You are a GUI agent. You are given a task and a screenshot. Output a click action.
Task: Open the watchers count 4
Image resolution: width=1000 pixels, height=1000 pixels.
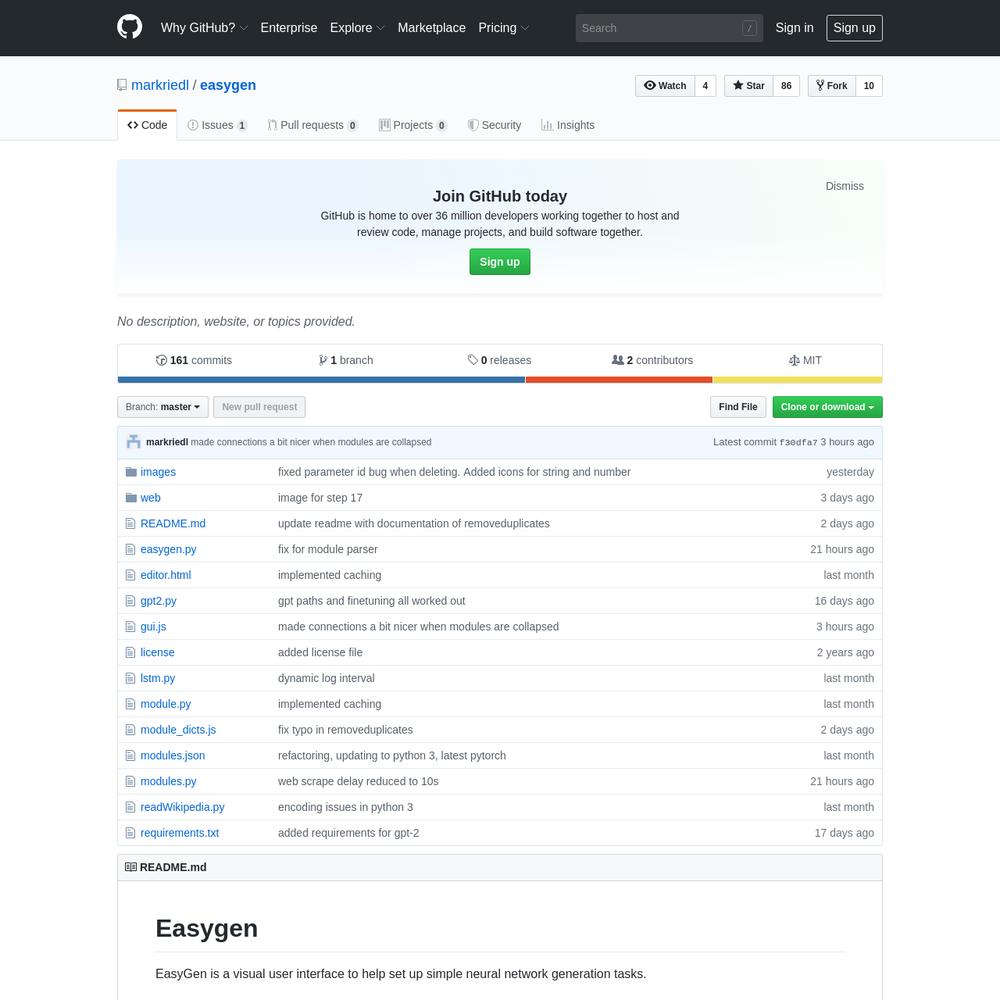[x=705, y=85]
